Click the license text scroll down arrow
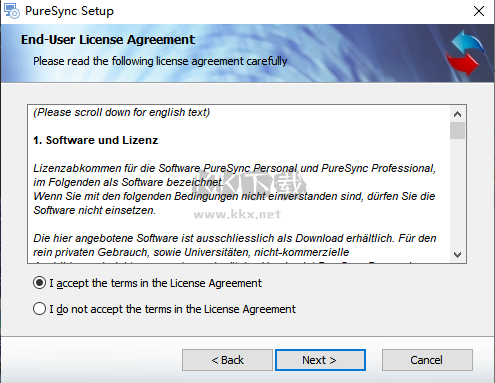495x383 pixels. click(x=457, y=255)
